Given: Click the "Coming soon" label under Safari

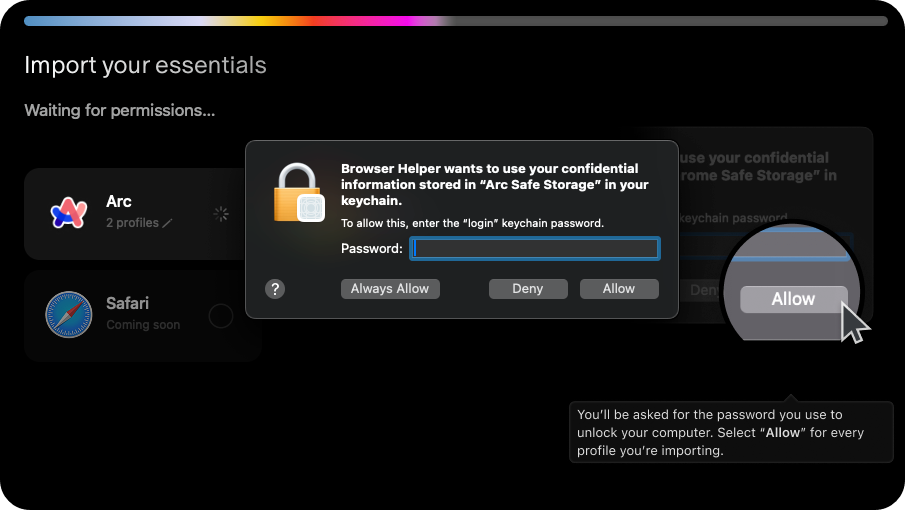Looking at the screenshot, I should [143, 325].
